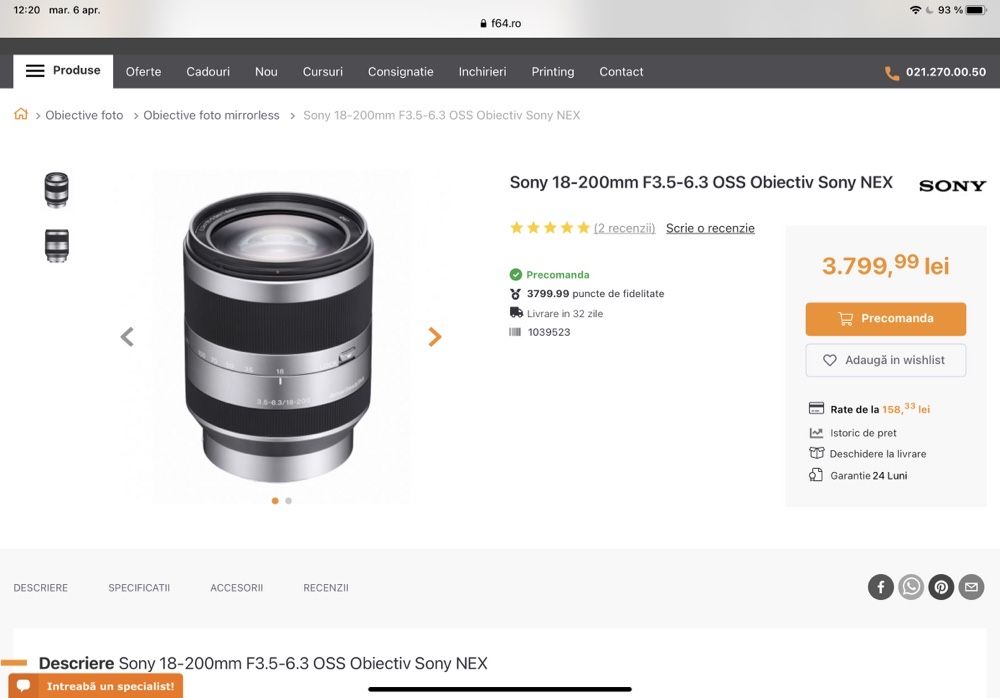Go to Cadouri section

tap(208, 71)
